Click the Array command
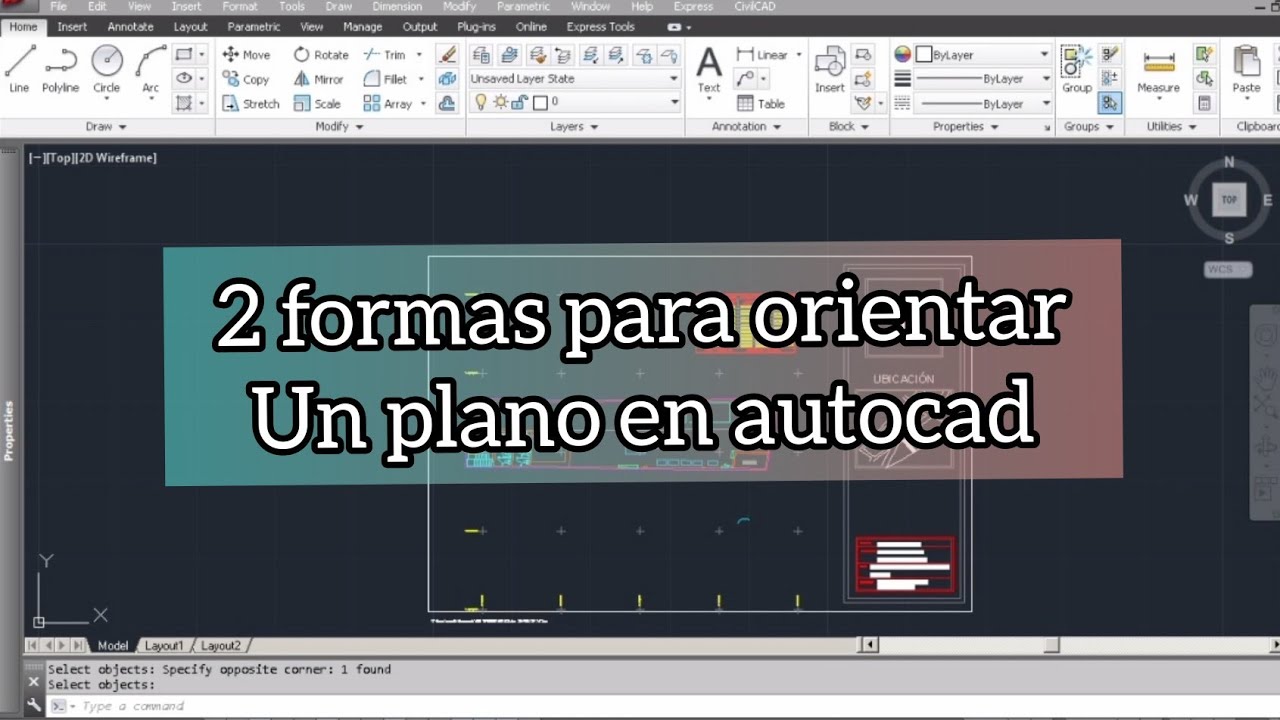This screenshot has width=1280, height=720. click(388, 103)
